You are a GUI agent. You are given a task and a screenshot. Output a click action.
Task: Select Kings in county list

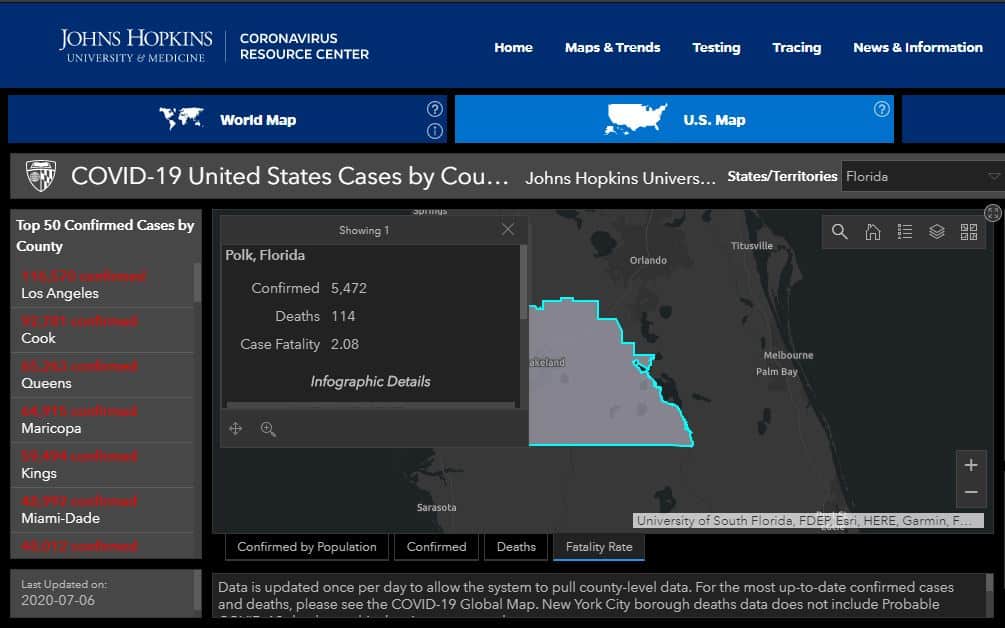coord(102,465)
